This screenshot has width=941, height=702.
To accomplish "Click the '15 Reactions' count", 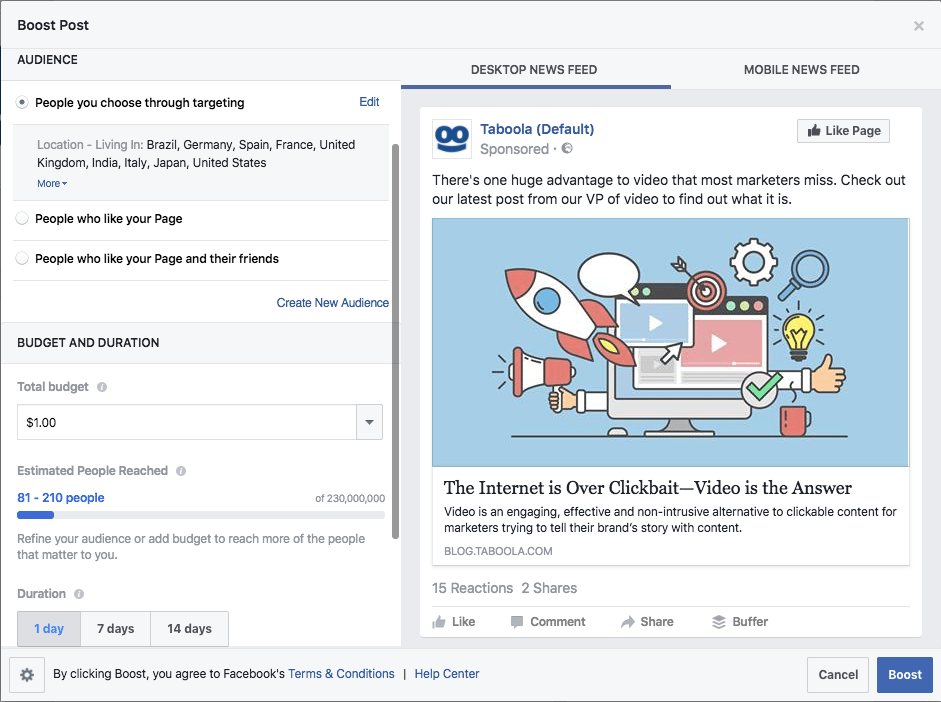I will [473, 588].
